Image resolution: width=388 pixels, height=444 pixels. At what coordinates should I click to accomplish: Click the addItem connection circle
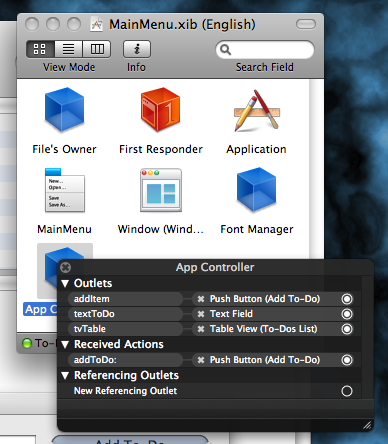[x=347, y=299]
